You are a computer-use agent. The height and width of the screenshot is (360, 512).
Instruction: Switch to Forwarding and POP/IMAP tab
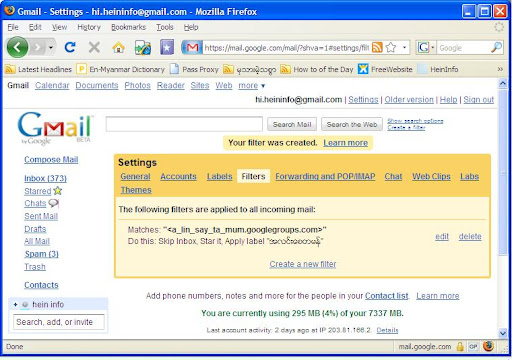[x=325, y=176]
